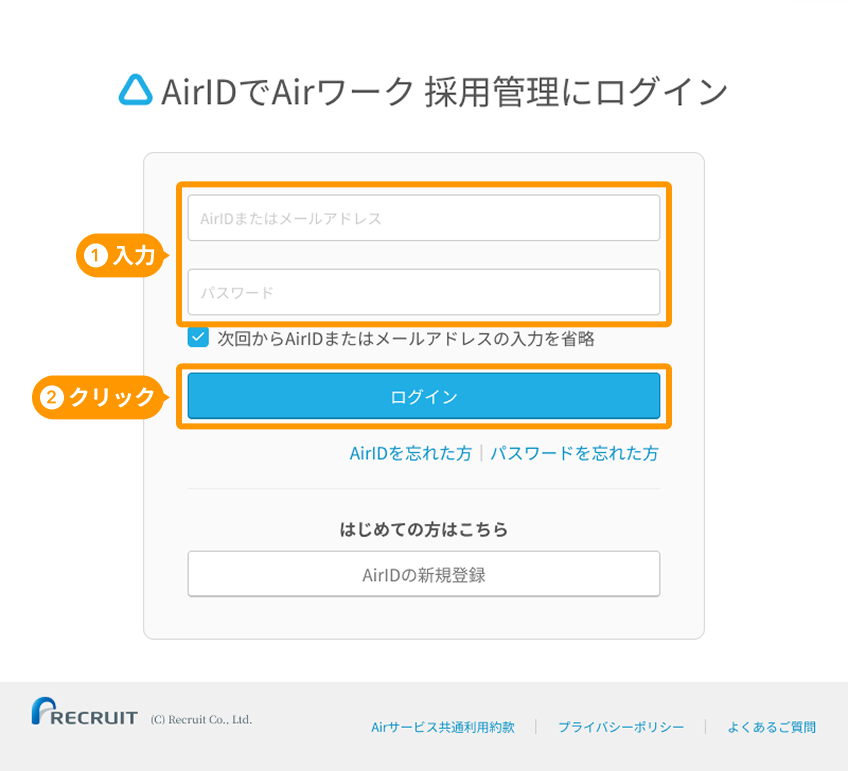Click the RECRUIT wordmark in footer
Image resolution: width=848 pixels, height=771 pixels.
[x=94, y=718]
